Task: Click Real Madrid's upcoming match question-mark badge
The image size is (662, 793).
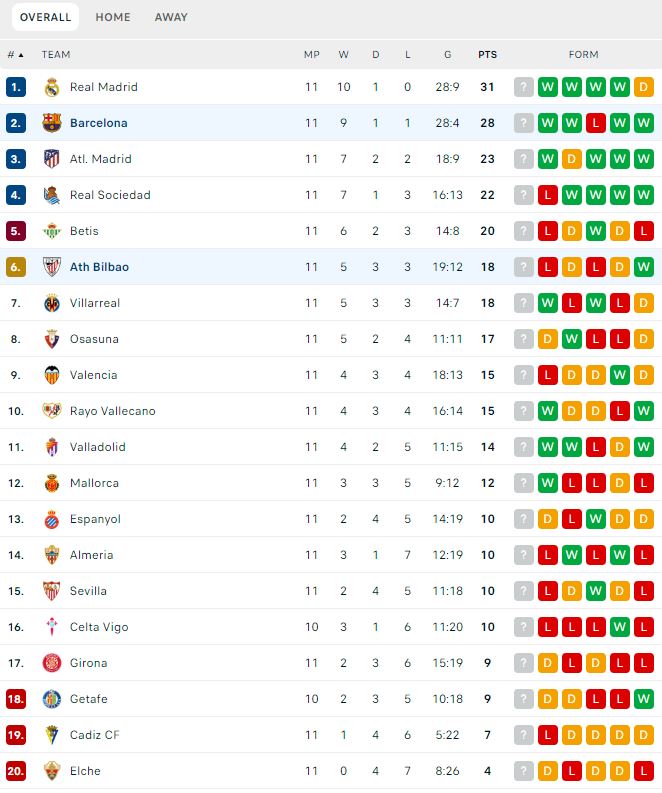Action: (x=523, y=87)
